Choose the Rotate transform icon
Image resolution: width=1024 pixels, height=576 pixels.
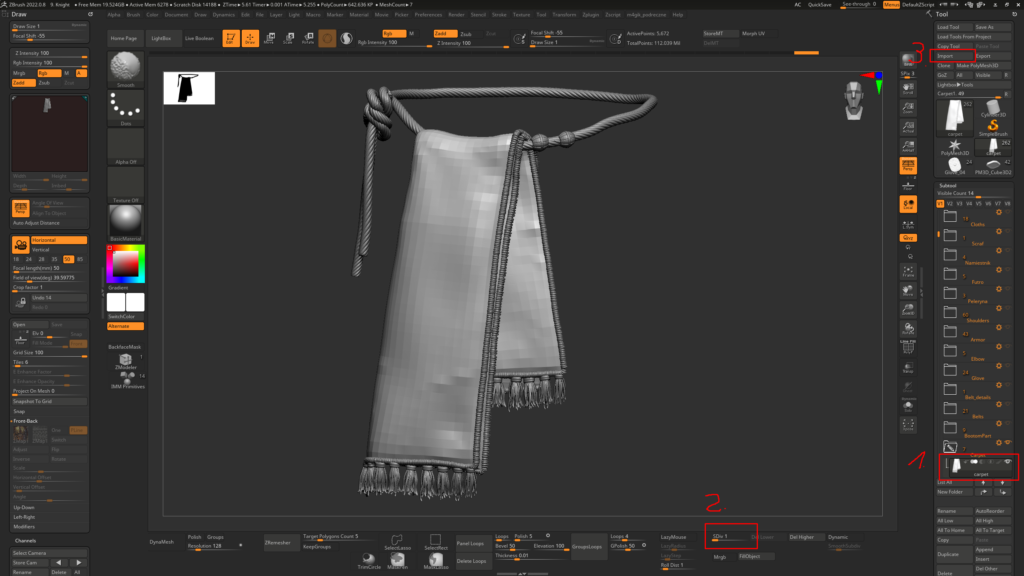click(x=308, y=39)
